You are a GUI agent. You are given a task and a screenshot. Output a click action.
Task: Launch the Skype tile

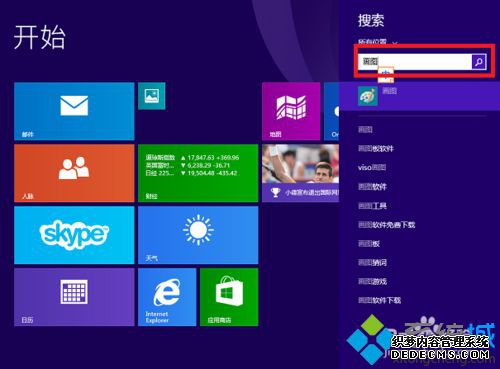tap(74, 235)
